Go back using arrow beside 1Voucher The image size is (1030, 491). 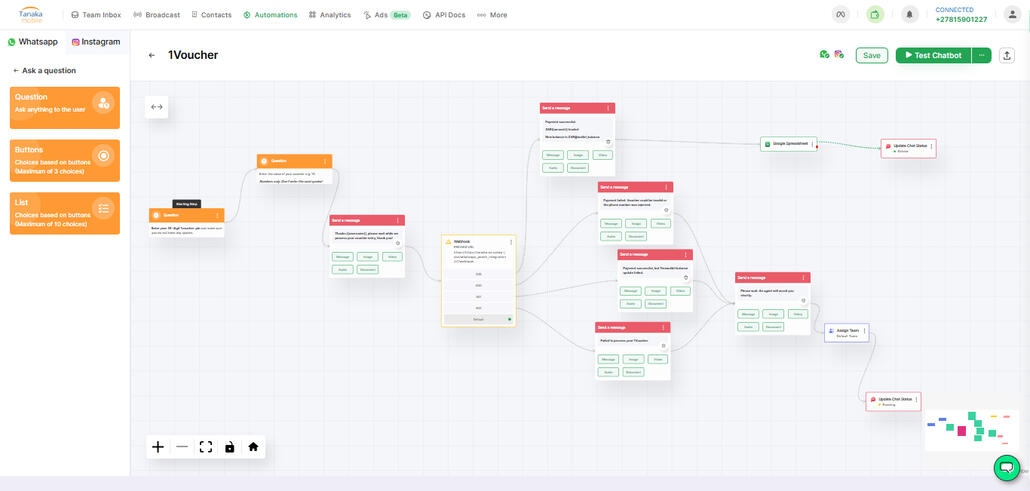pyautogui.click(x=152, y=56)
